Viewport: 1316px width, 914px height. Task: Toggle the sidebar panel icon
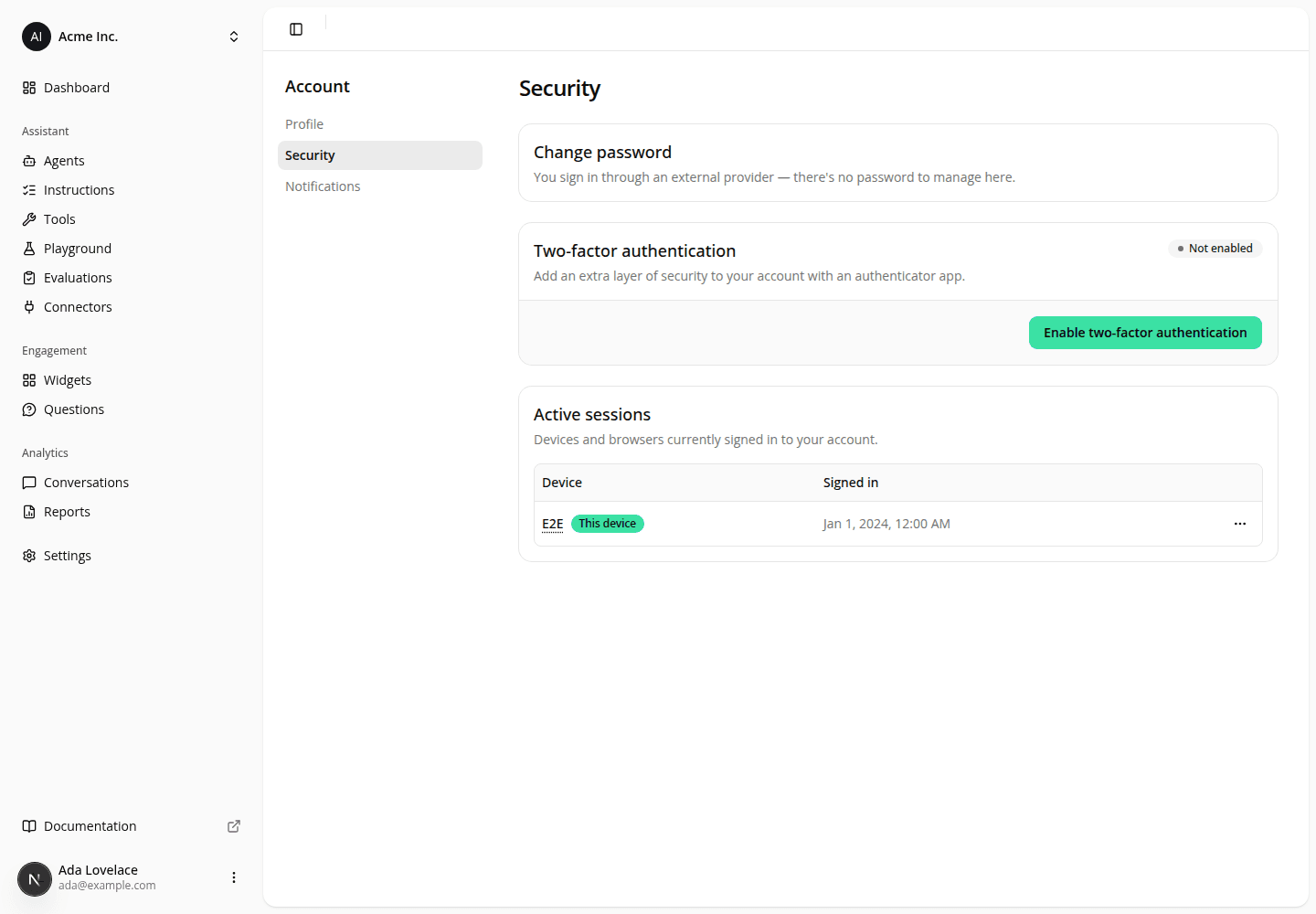pos(296,29)
